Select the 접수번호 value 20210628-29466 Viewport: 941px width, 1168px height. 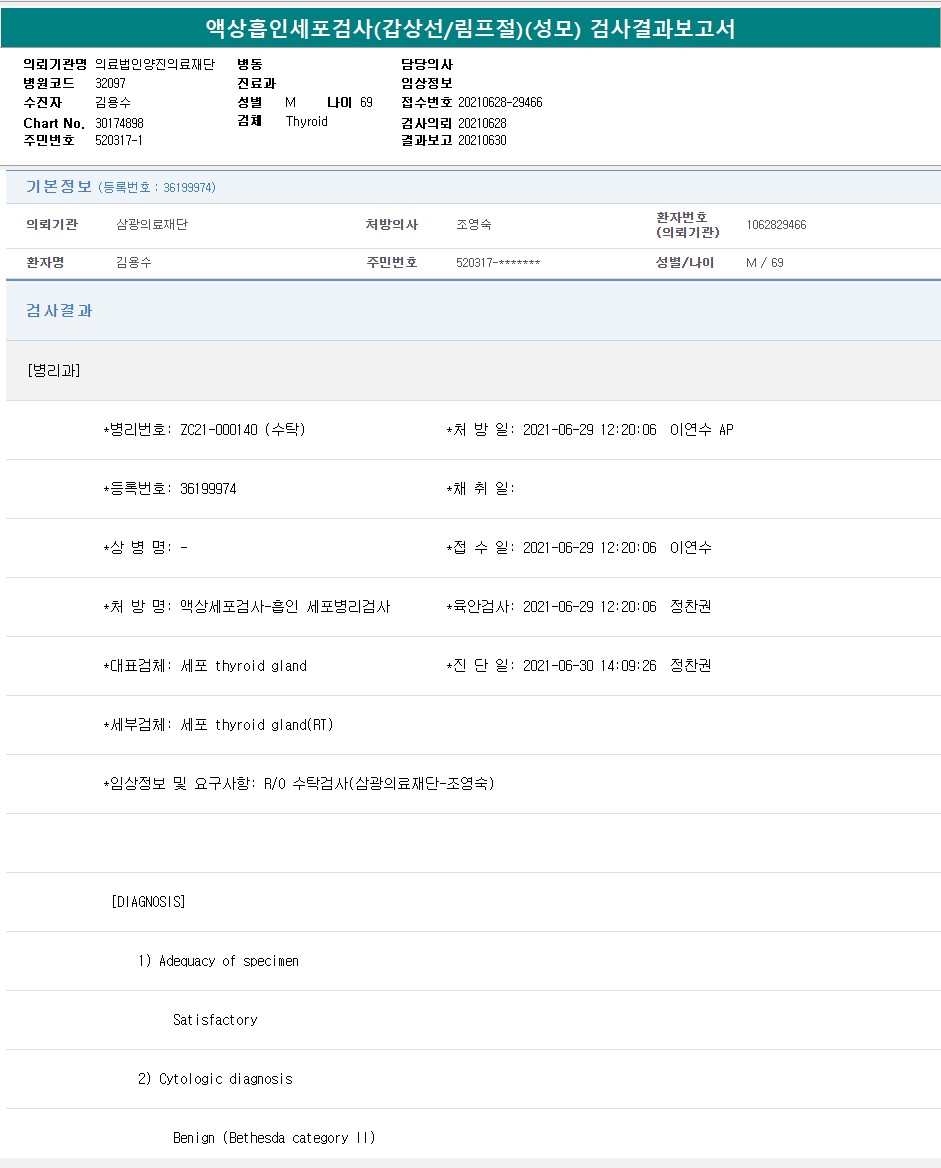500,103
